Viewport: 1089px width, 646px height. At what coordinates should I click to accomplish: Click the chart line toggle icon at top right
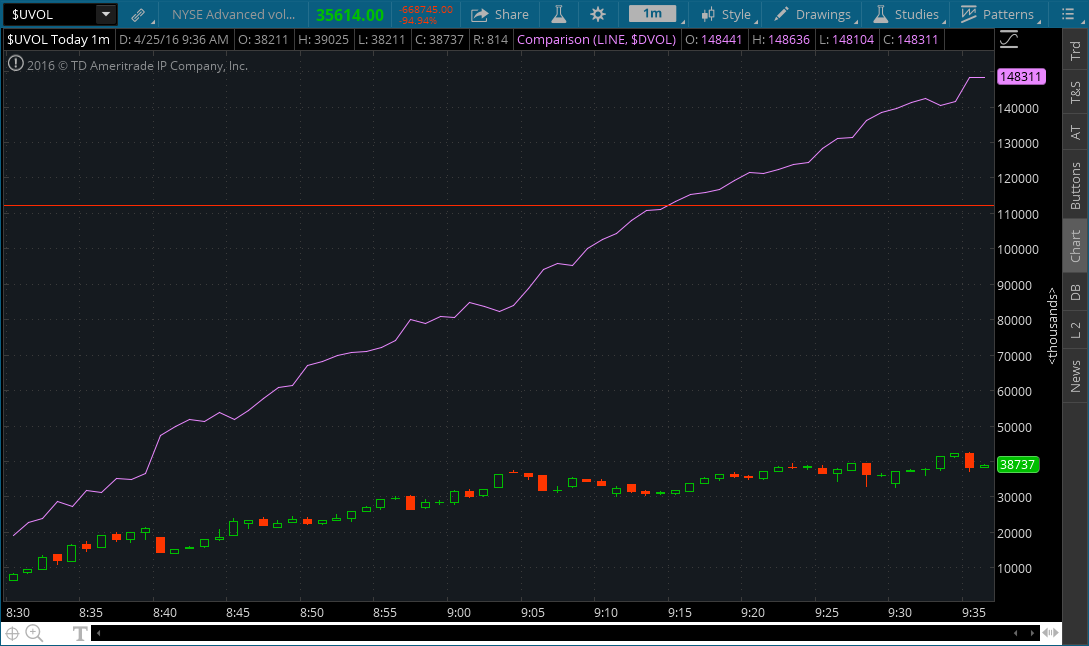pyautogui.click(x=1009, y=39)
